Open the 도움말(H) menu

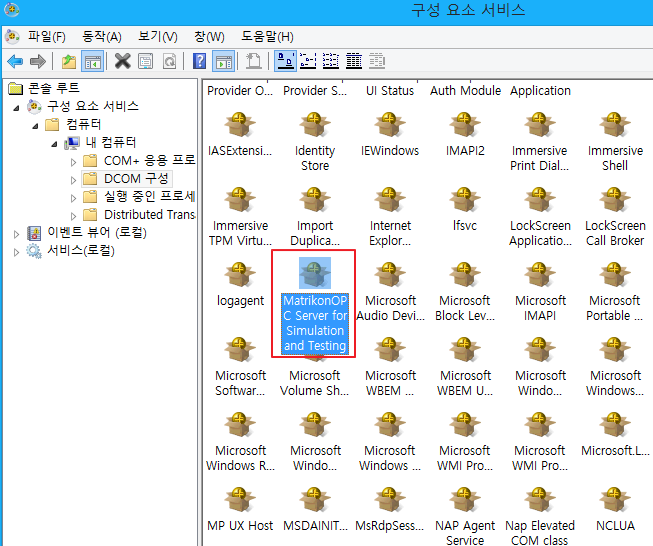tap(267, 37)
